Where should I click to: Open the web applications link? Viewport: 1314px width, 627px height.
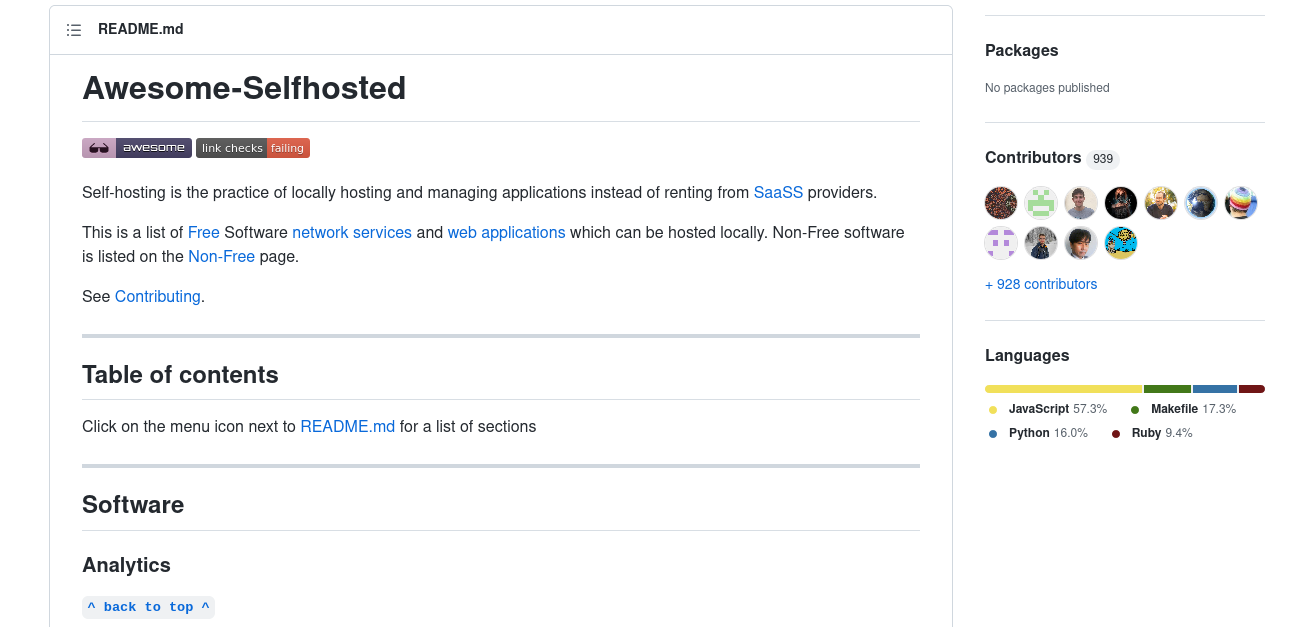click(506, 232)
